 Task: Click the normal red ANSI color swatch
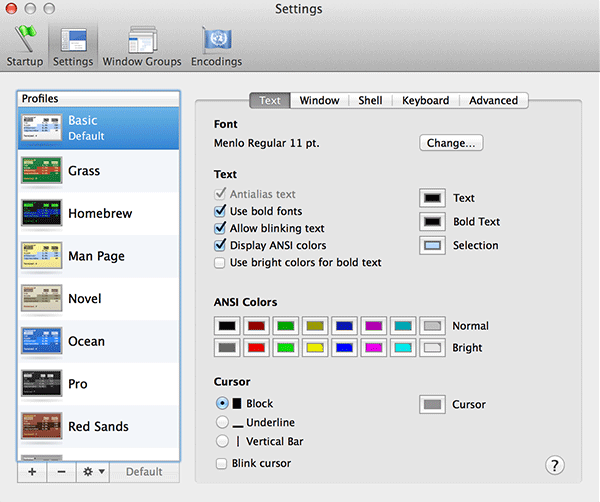[x=257, y=327]
